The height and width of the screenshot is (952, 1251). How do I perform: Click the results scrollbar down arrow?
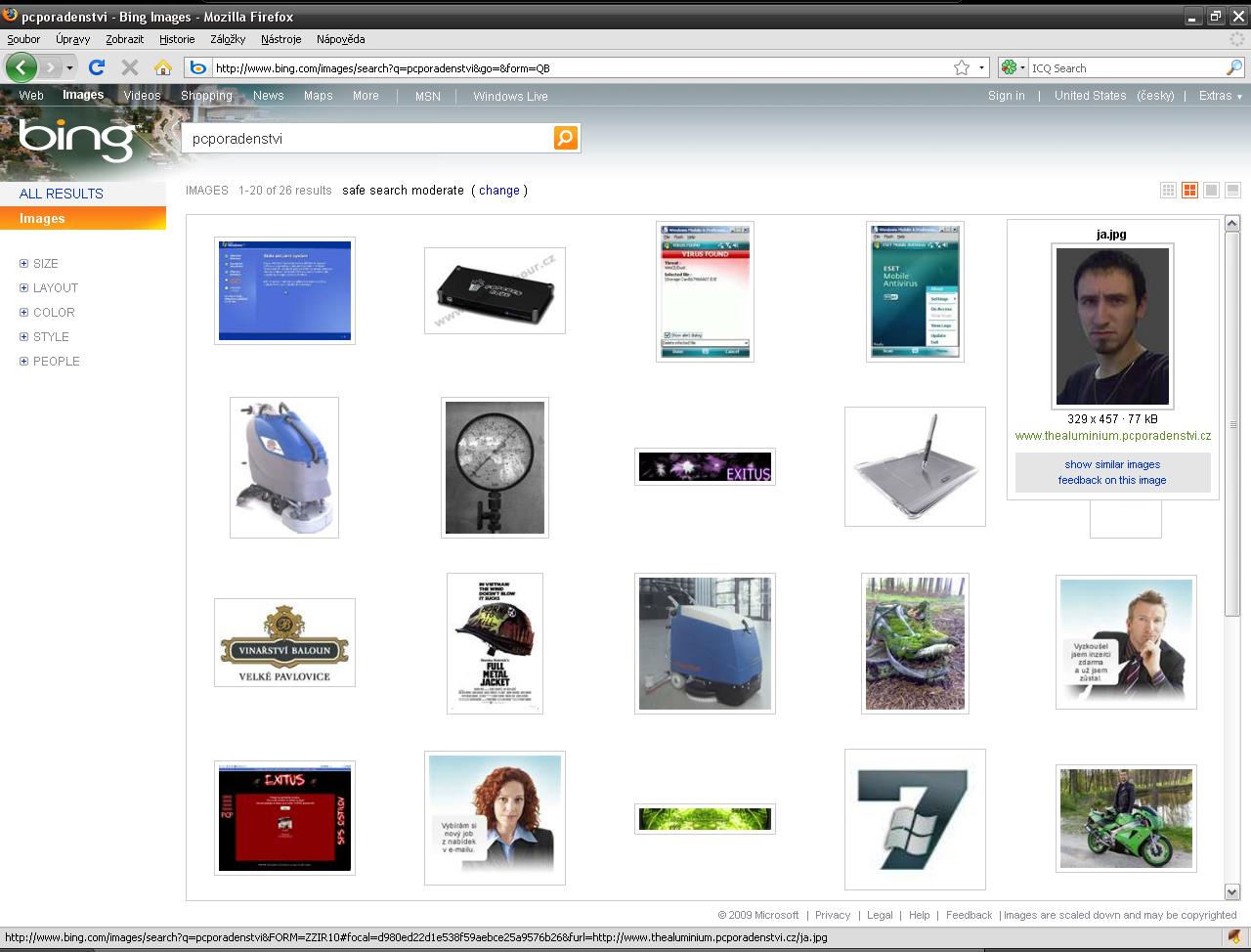(1231, 891)
